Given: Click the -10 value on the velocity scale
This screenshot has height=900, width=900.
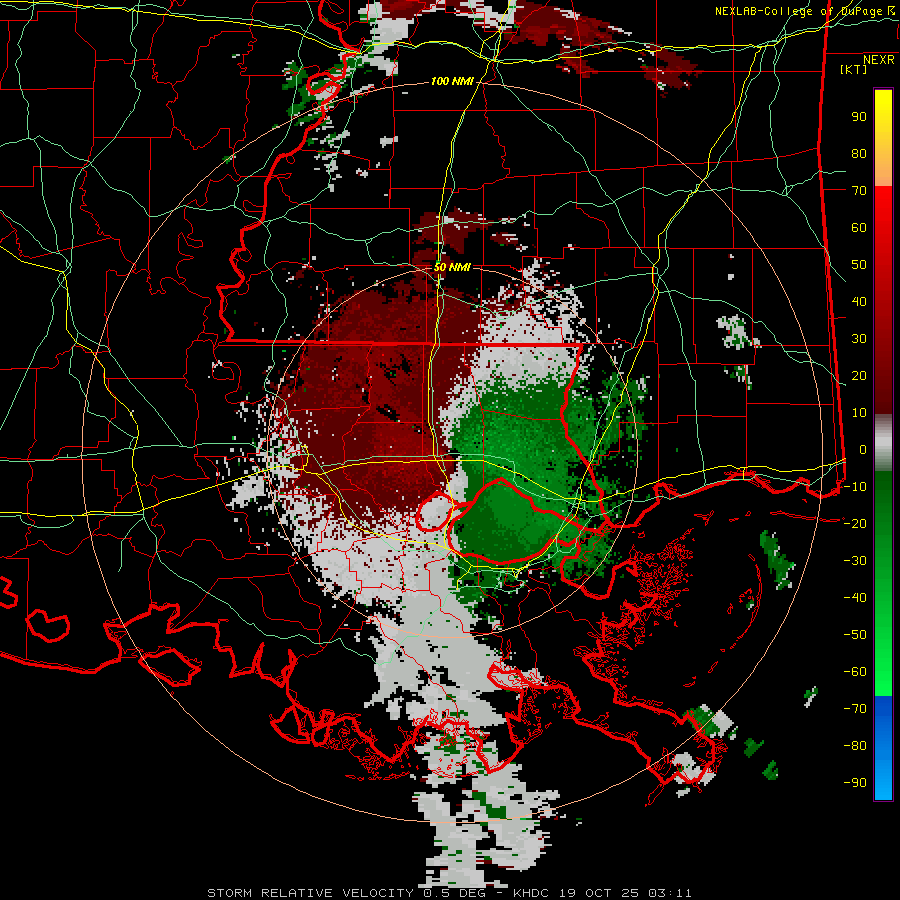Looking at the screenshot, I should pyautogui.click(x=855, y=487).
